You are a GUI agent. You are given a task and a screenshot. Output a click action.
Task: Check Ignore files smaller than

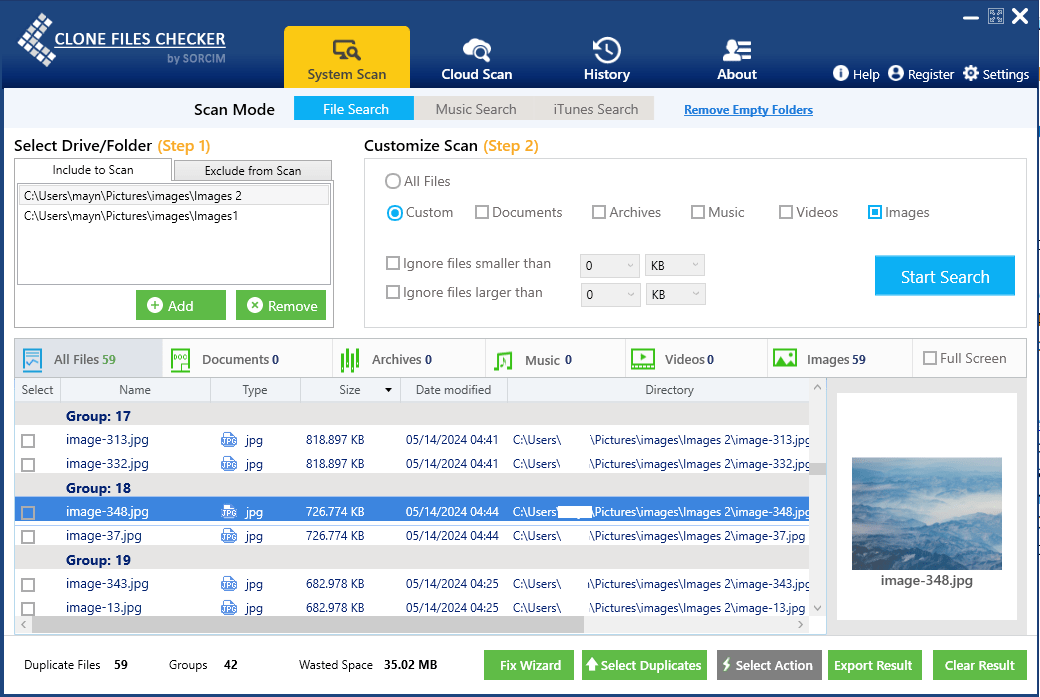(392, 263)
